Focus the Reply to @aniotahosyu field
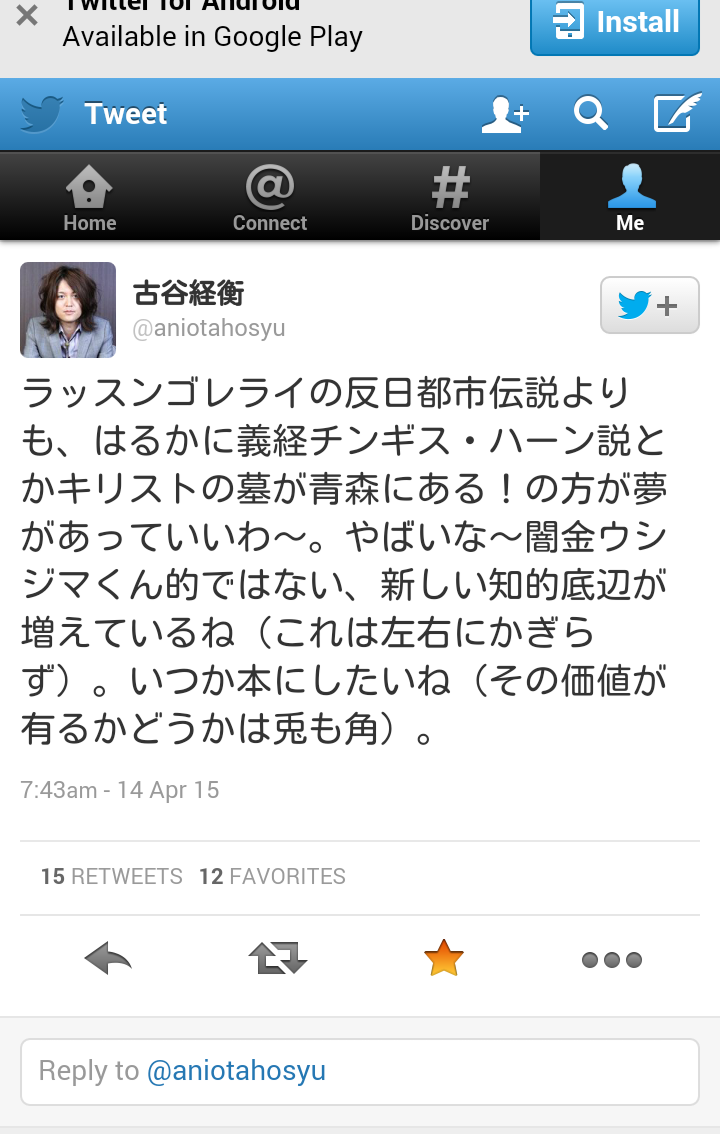 point(360,1072)
